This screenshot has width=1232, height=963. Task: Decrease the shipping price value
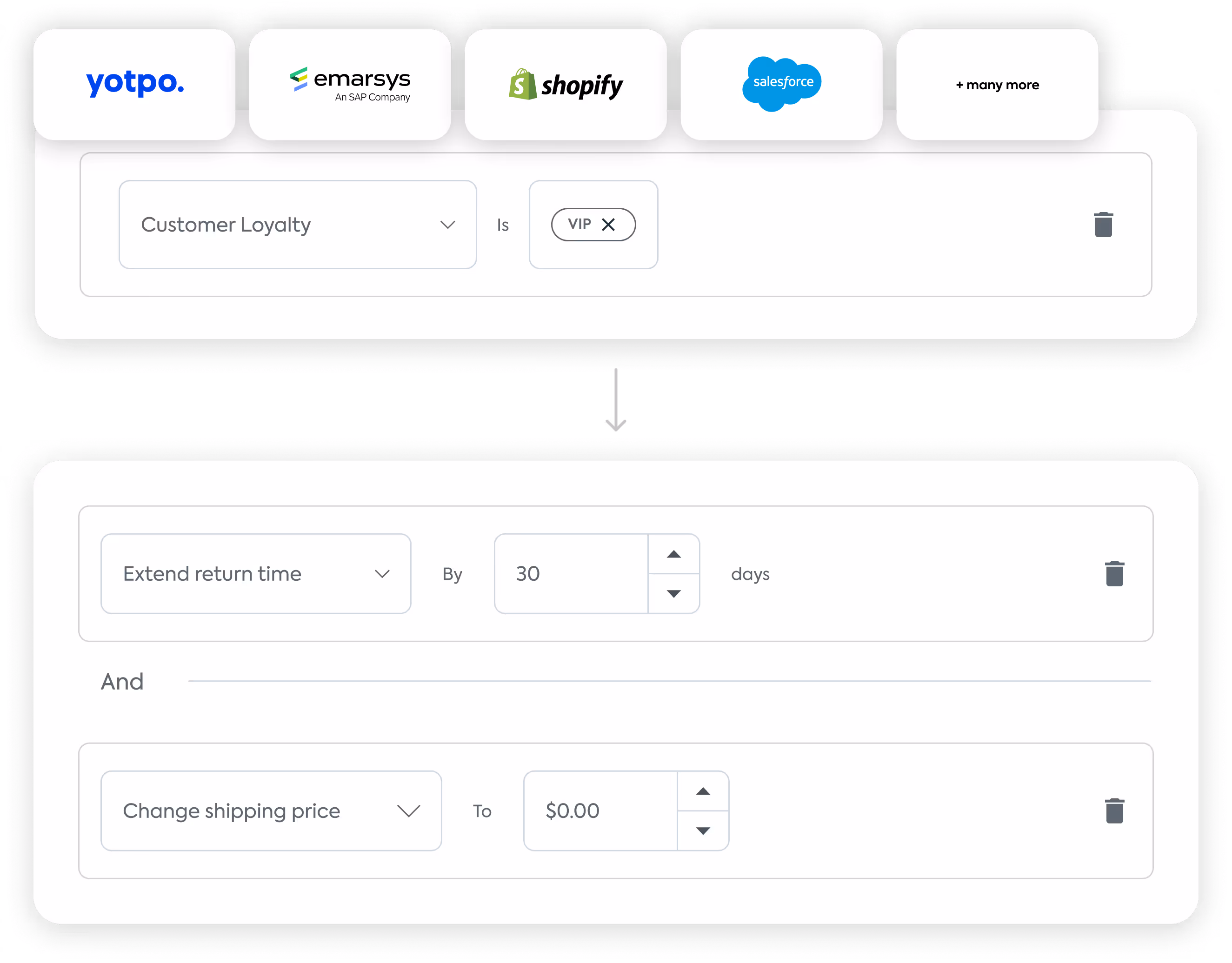tap(704, 830)
